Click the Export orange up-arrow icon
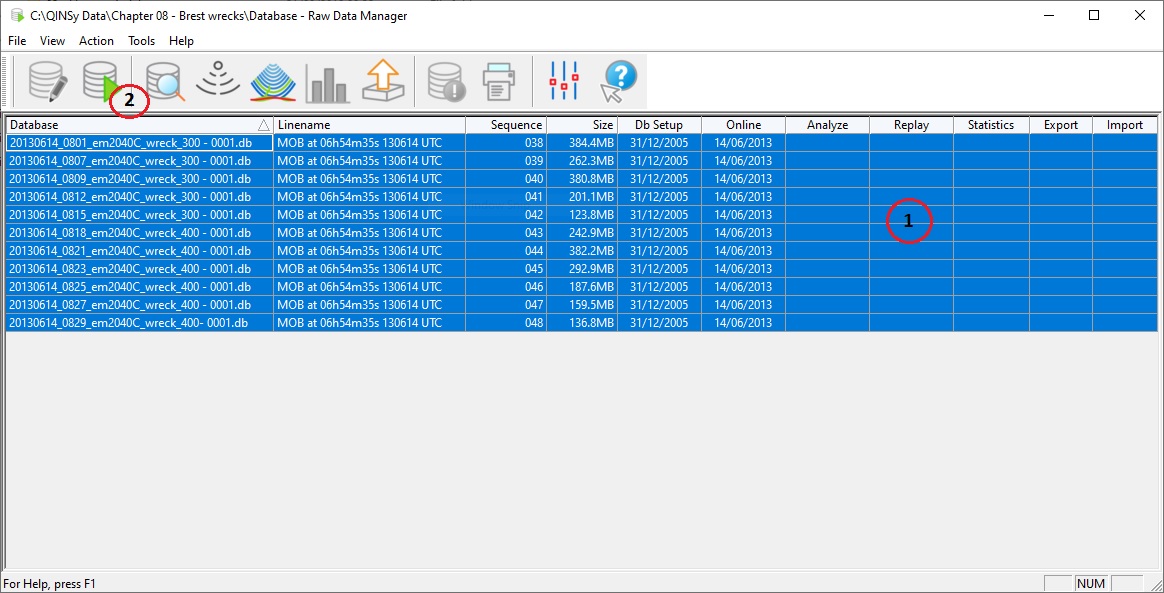The width and height of the screenshot is (1164, 593). pyautogui.click(x=383, y=81)
